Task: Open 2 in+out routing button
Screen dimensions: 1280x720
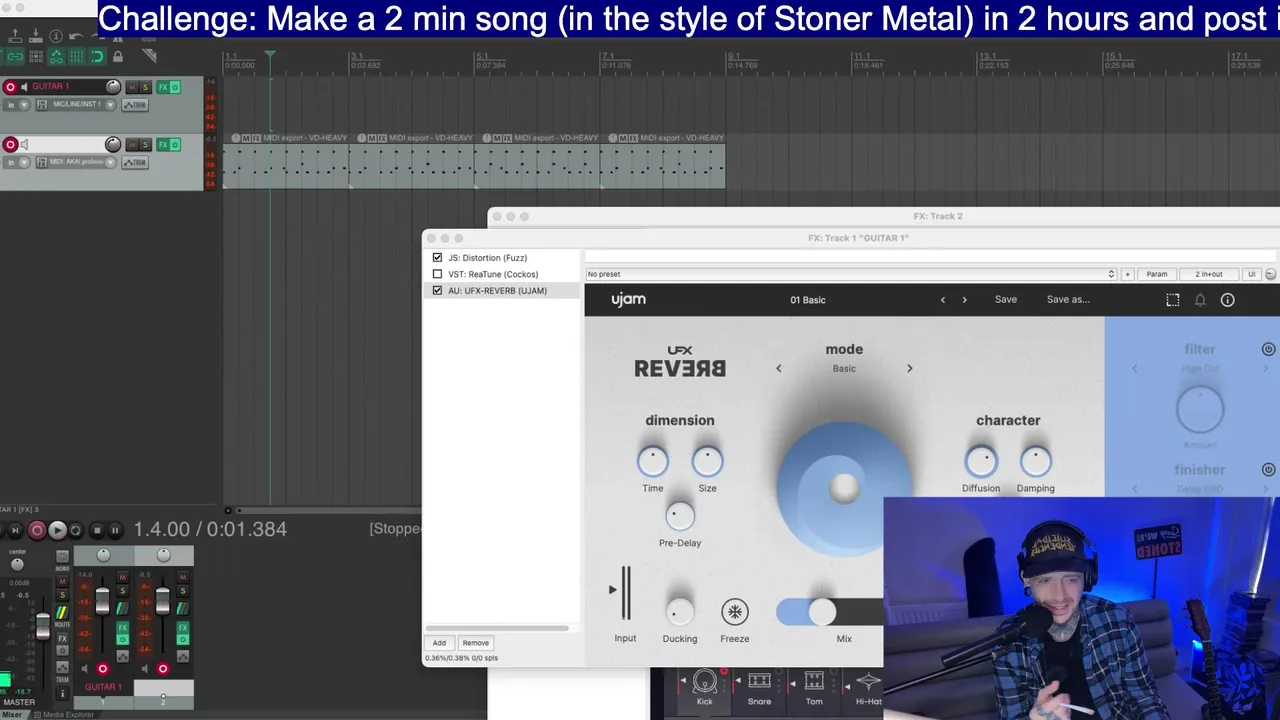Action: click(1209, 274)
